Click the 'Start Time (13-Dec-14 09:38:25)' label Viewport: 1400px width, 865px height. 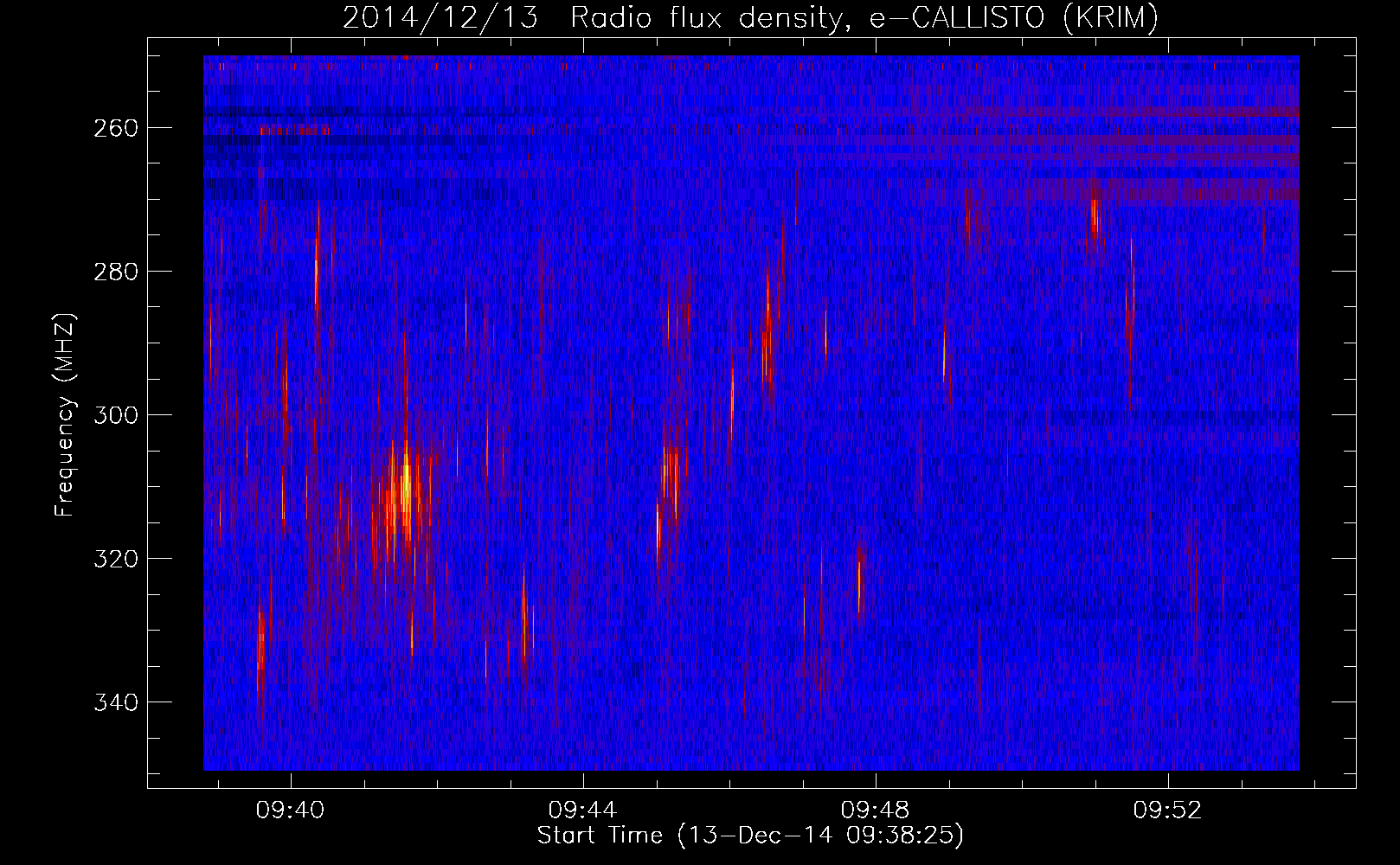[x=750, y=836]
